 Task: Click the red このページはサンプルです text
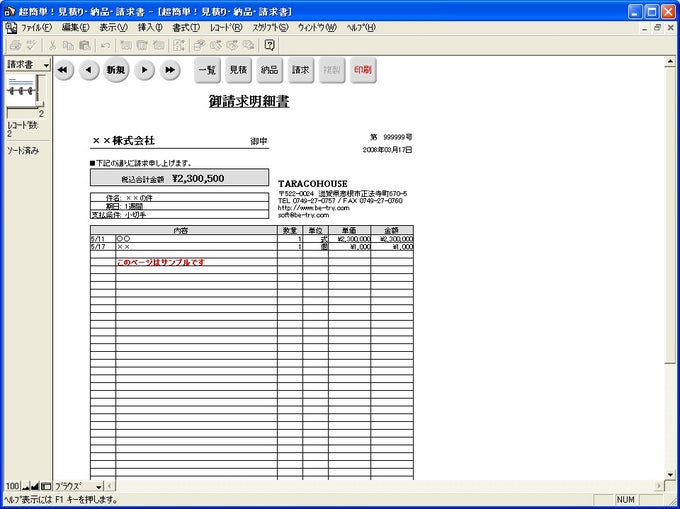click(160, 262)
